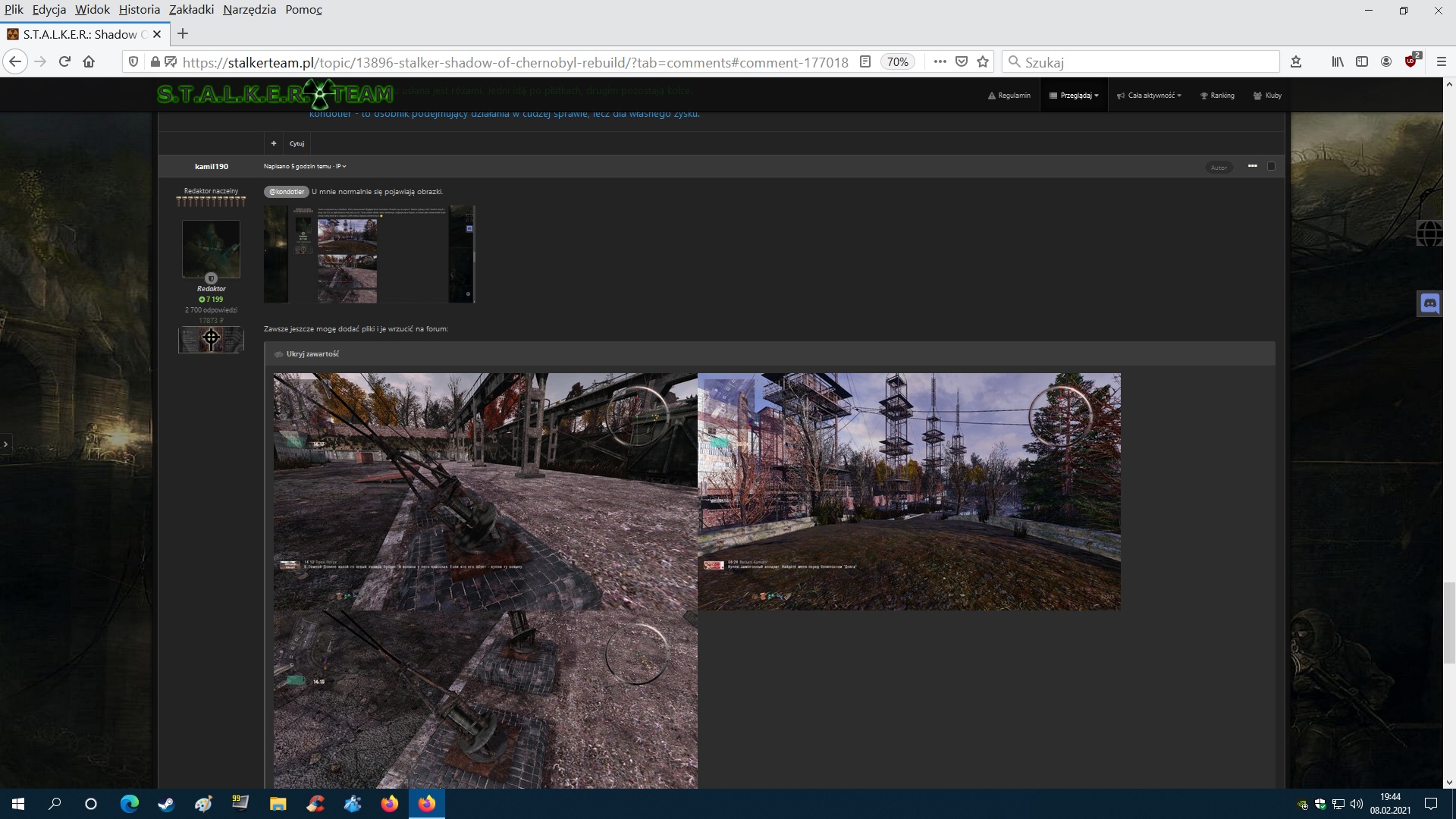Image resolution: width=1456 pixels, height=819 pixels.
Task: Open the Discord widget on right edge
Action: point(1429,304)
